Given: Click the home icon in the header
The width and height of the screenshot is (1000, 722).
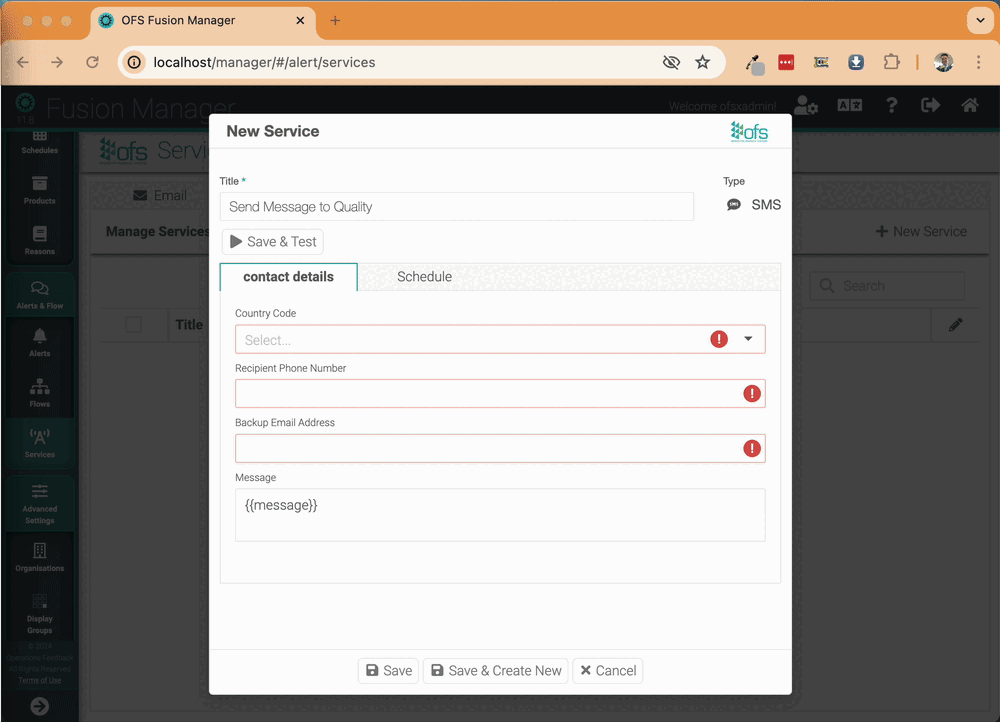Looking at the screenshot, I should (969, 105).
